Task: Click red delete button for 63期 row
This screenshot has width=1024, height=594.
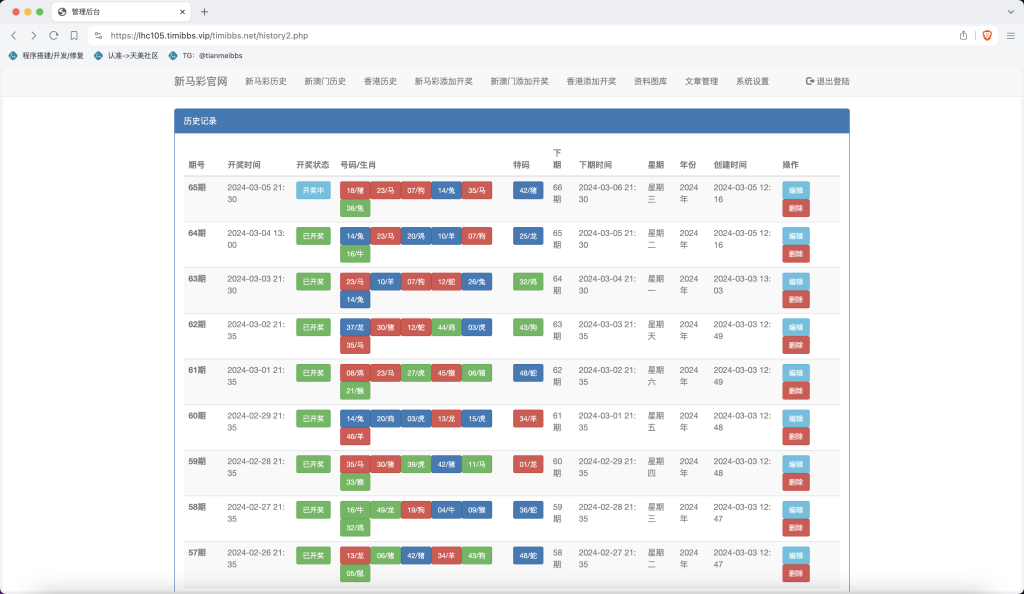Action: tap(795, 300)
